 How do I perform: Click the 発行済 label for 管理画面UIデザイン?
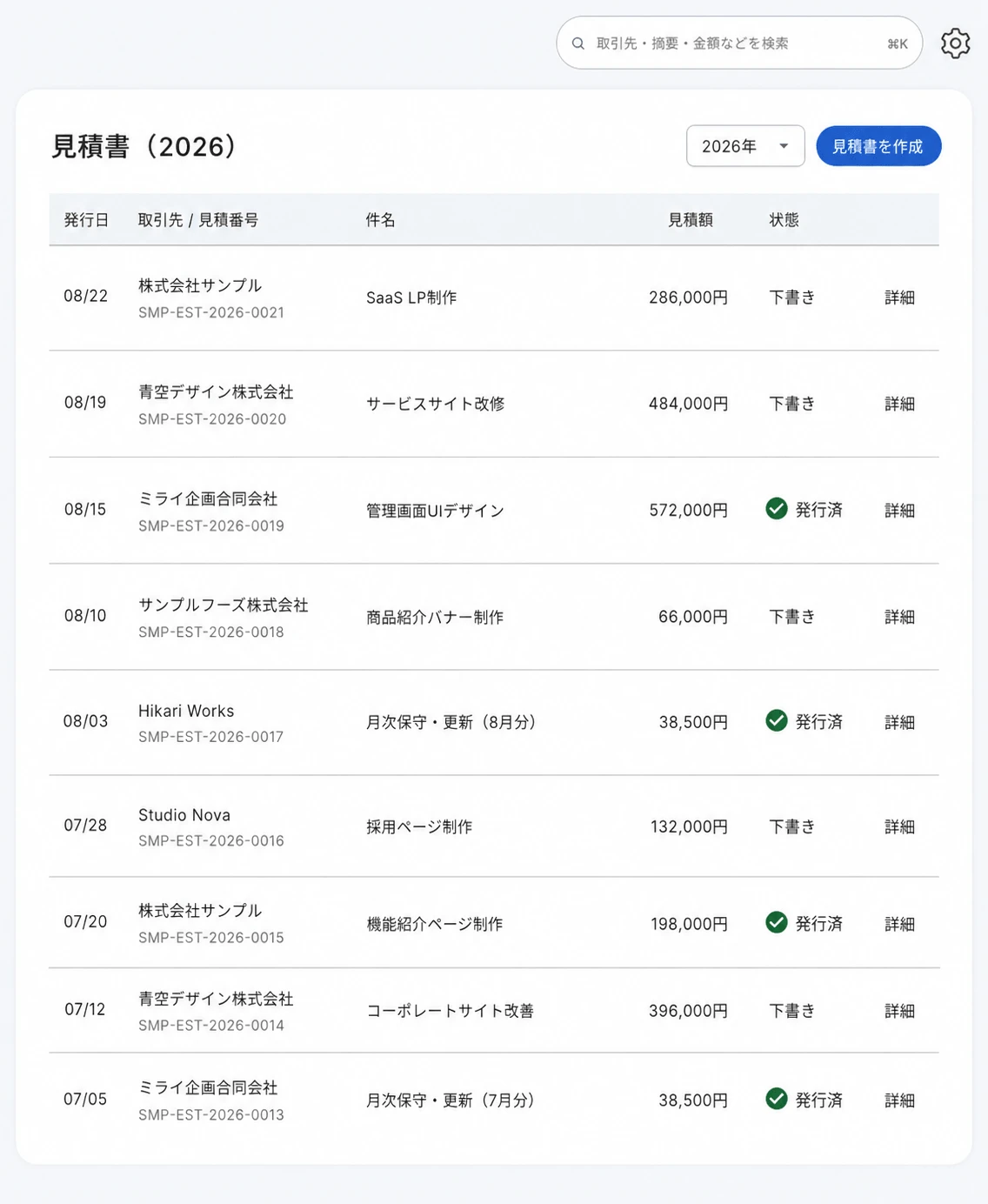tap(819, 510)
